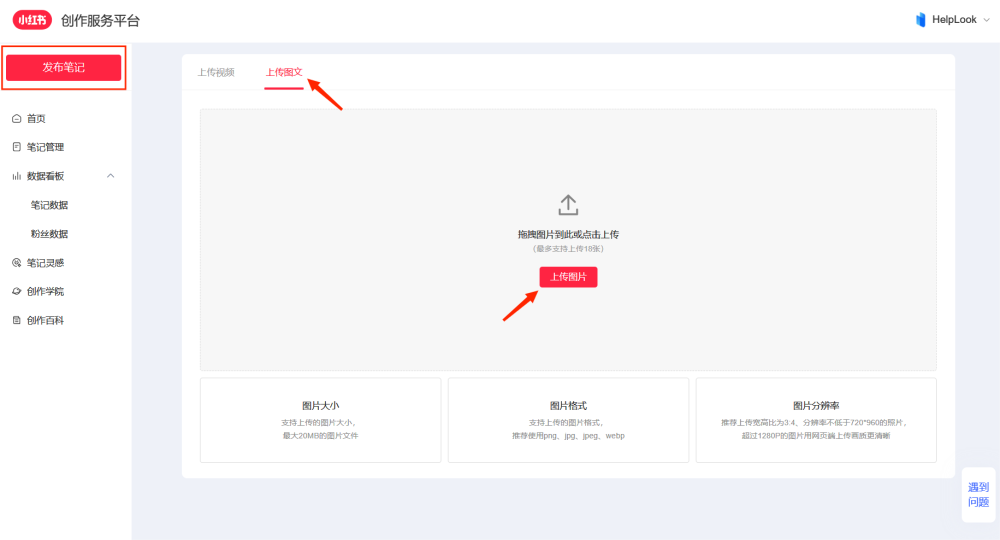Click the 创作学院 icon
Screen dimensions: 1000x540
click(17, 291)
